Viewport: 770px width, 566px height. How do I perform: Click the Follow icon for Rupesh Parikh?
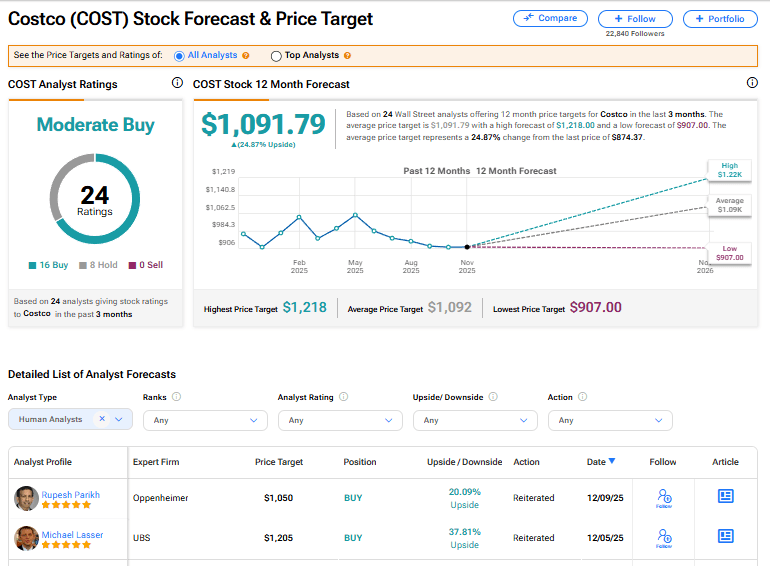(662, 496)
